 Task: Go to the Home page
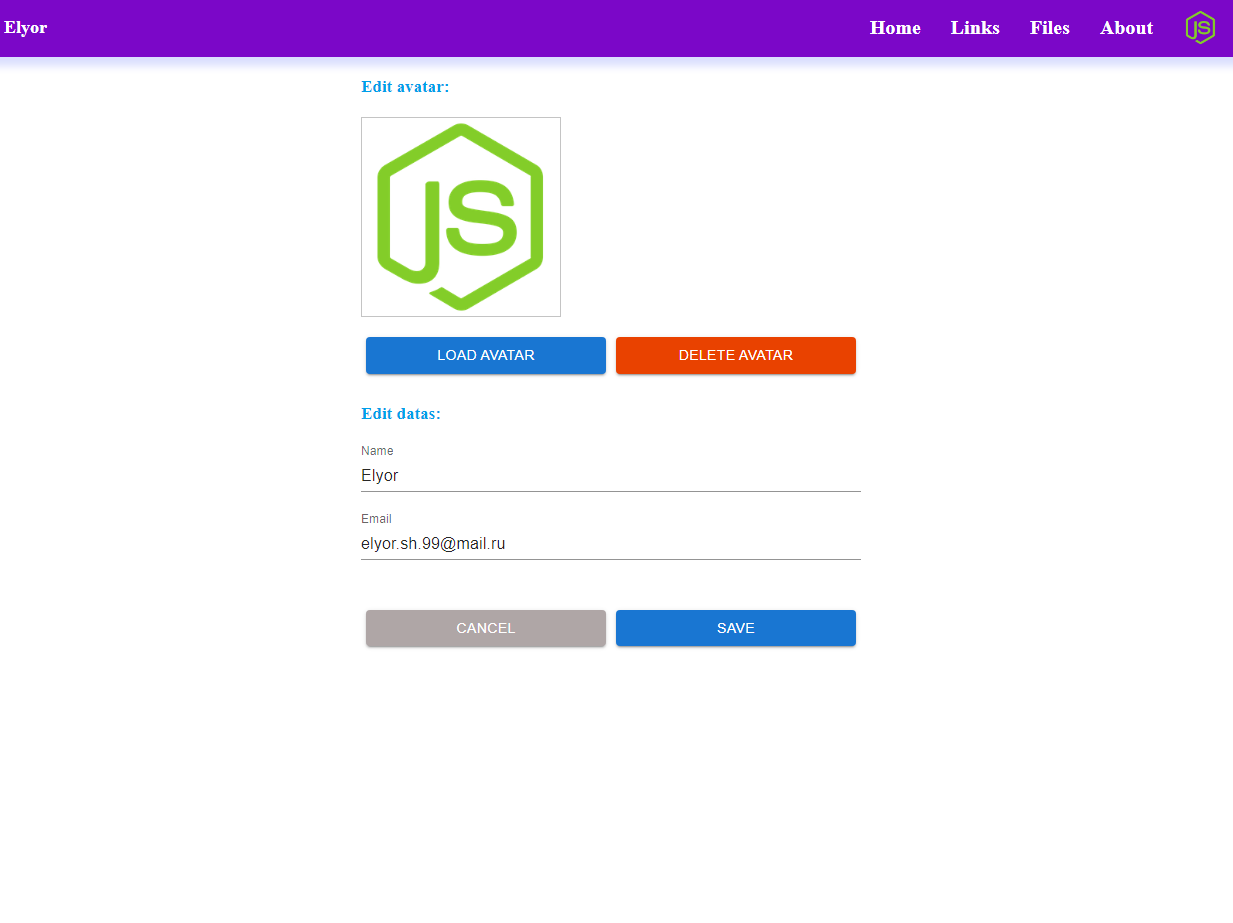895,28
